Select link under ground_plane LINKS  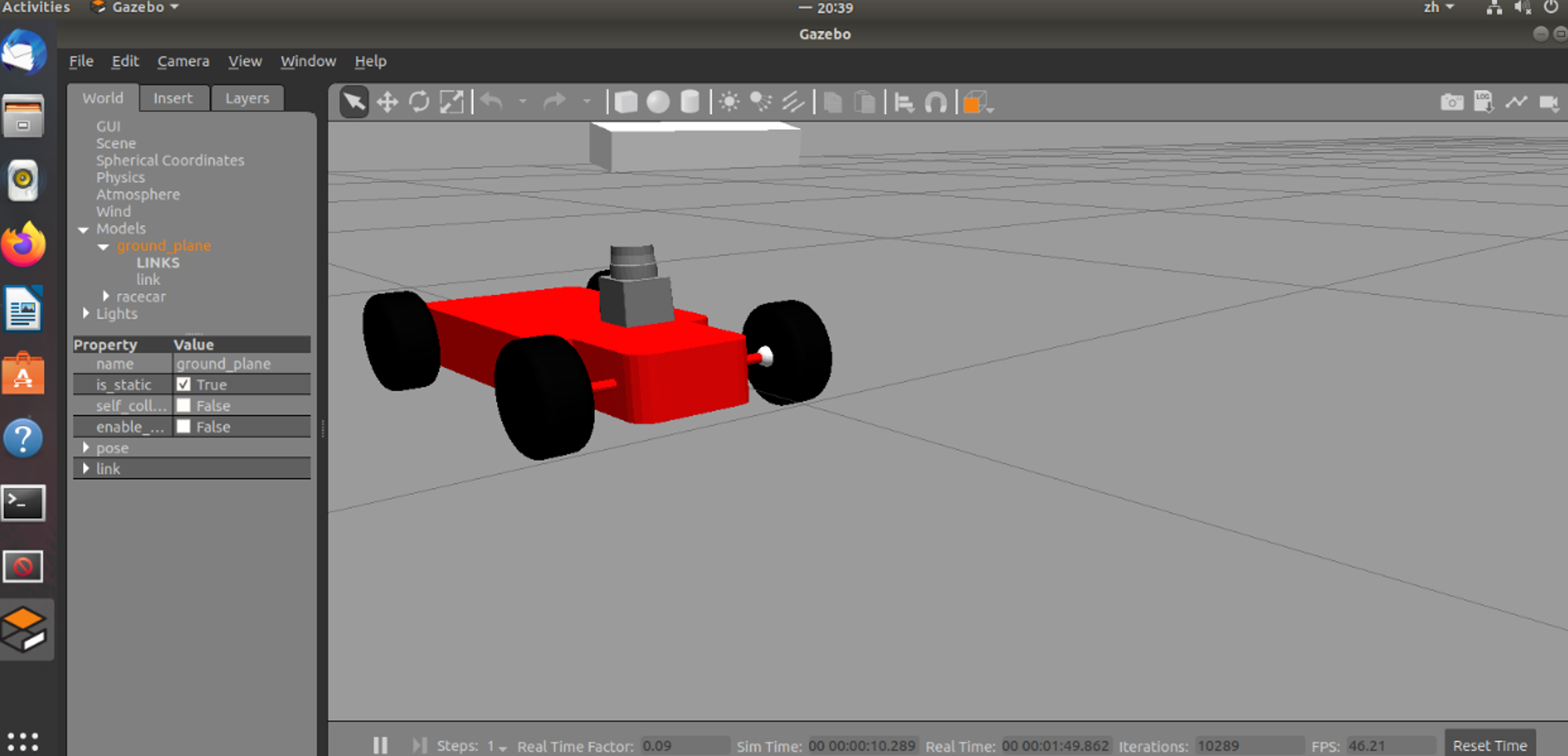[148, 280]
